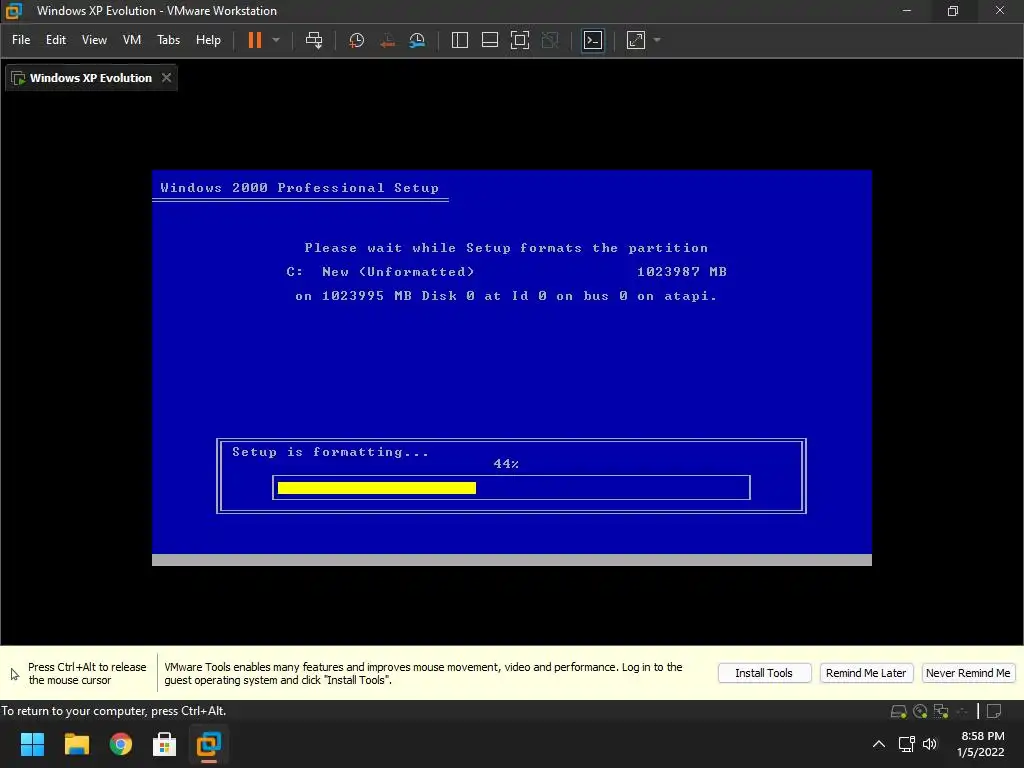The width and height of the screenshot is (1024, 768).
Task: Select the Windows XP Evolution tab
Action: click(90, 78)
